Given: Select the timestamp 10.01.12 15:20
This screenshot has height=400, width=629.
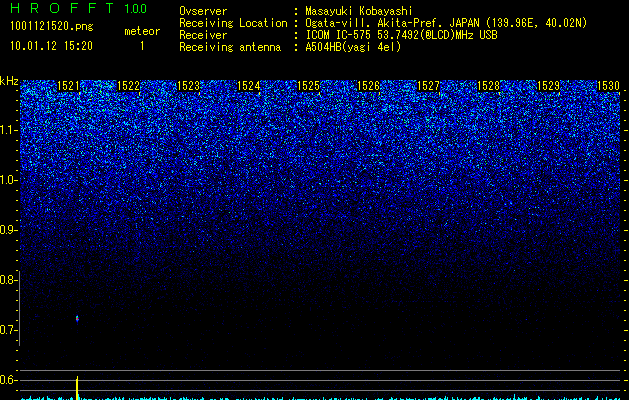Looking at the screenshot, I should tap(51, 46).
